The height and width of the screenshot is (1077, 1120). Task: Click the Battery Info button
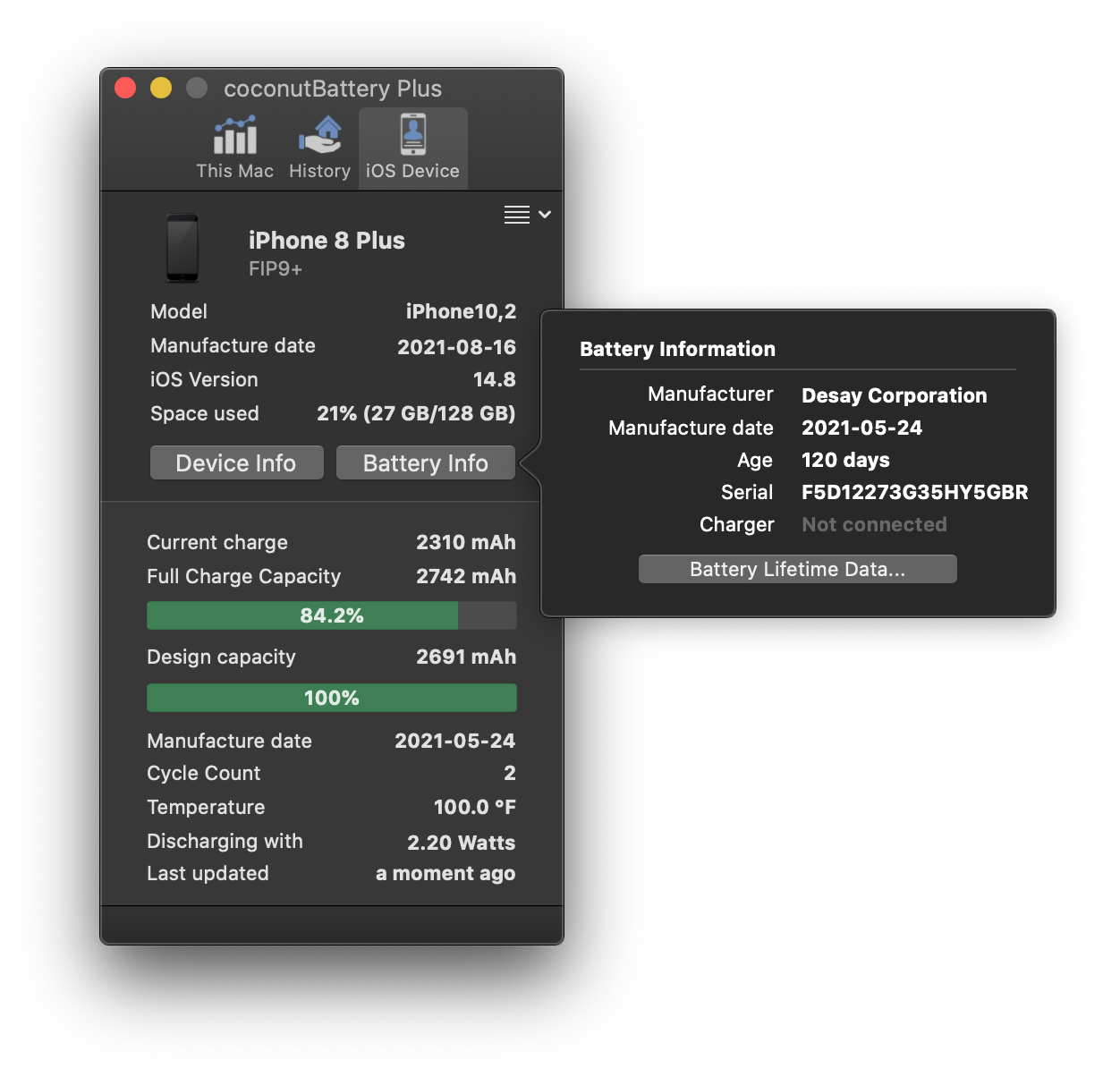(426, 462)
